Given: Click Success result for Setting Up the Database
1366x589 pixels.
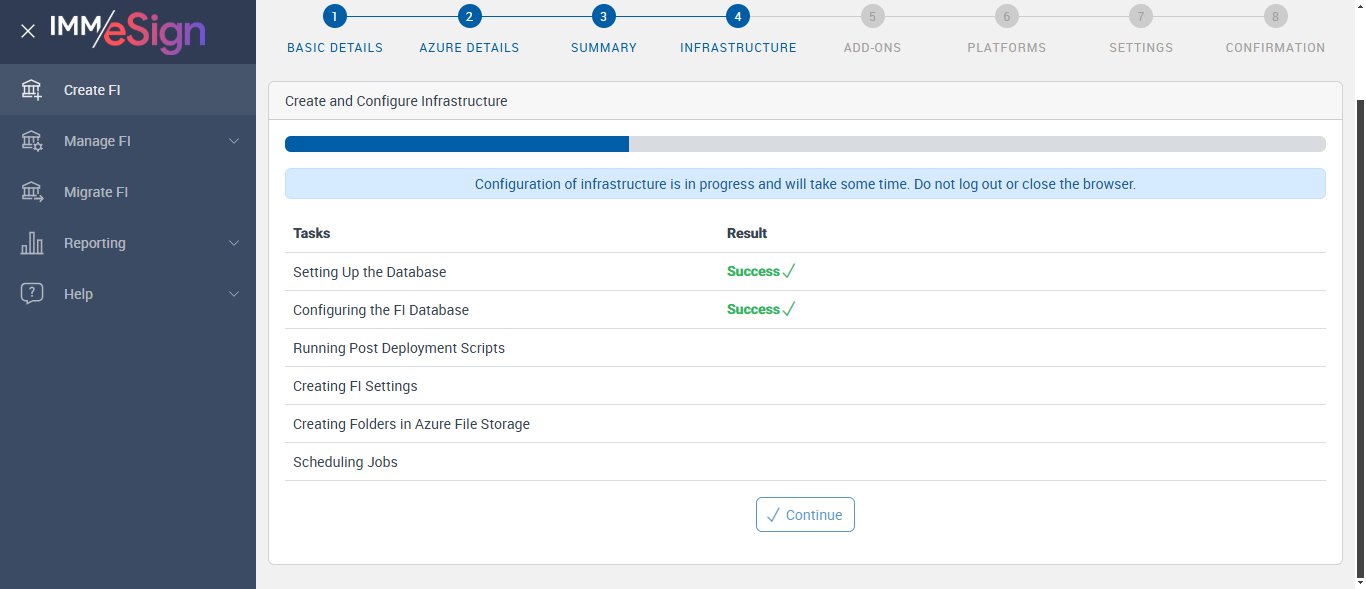Looking at the screenshot, I should tap(760, 271).
